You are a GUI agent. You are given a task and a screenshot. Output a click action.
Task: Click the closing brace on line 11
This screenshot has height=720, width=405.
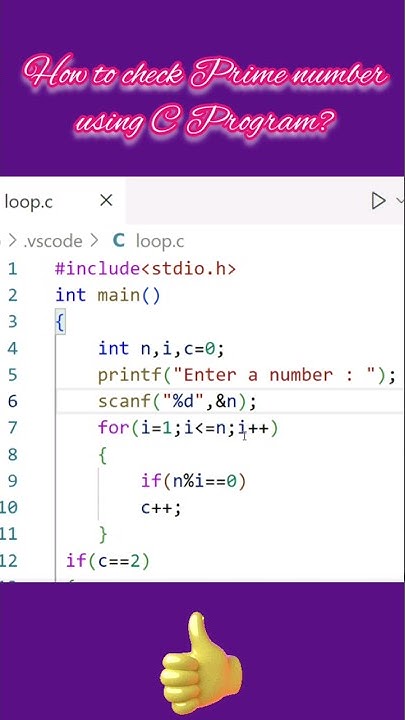pyautogui.click(x=102, y=535)
